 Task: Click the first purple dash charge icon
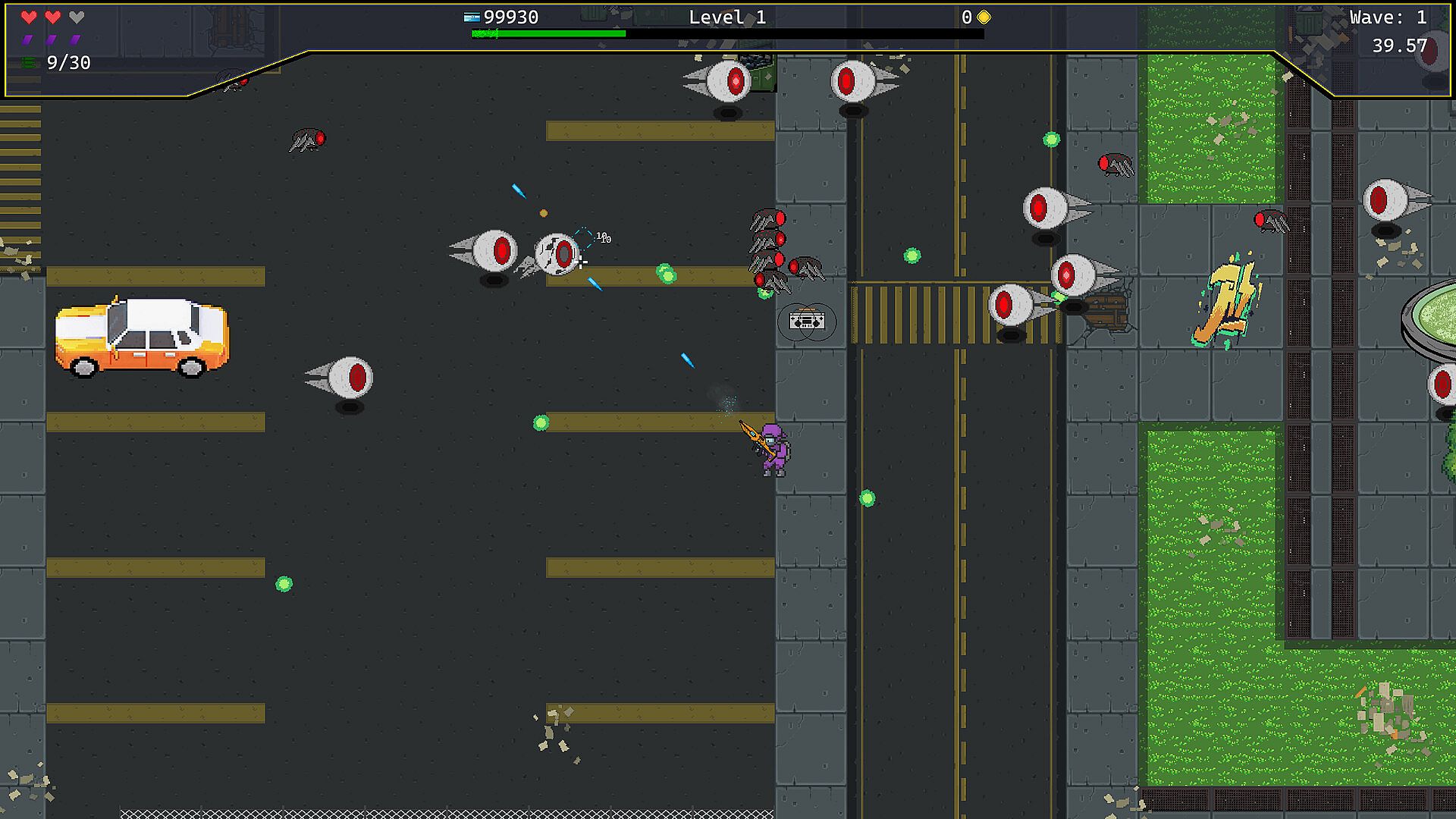point(27,39)
